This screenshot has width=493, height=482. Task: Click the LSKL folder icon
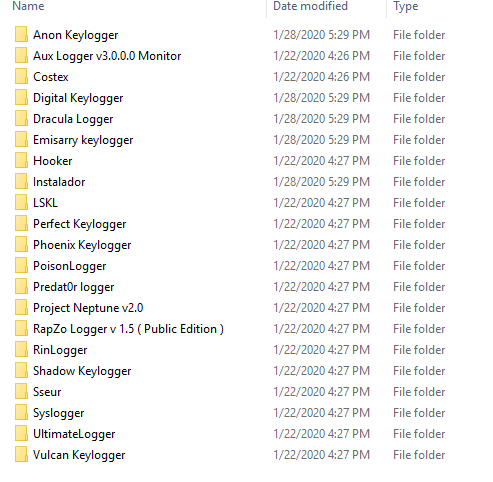(x=21, y=203)
